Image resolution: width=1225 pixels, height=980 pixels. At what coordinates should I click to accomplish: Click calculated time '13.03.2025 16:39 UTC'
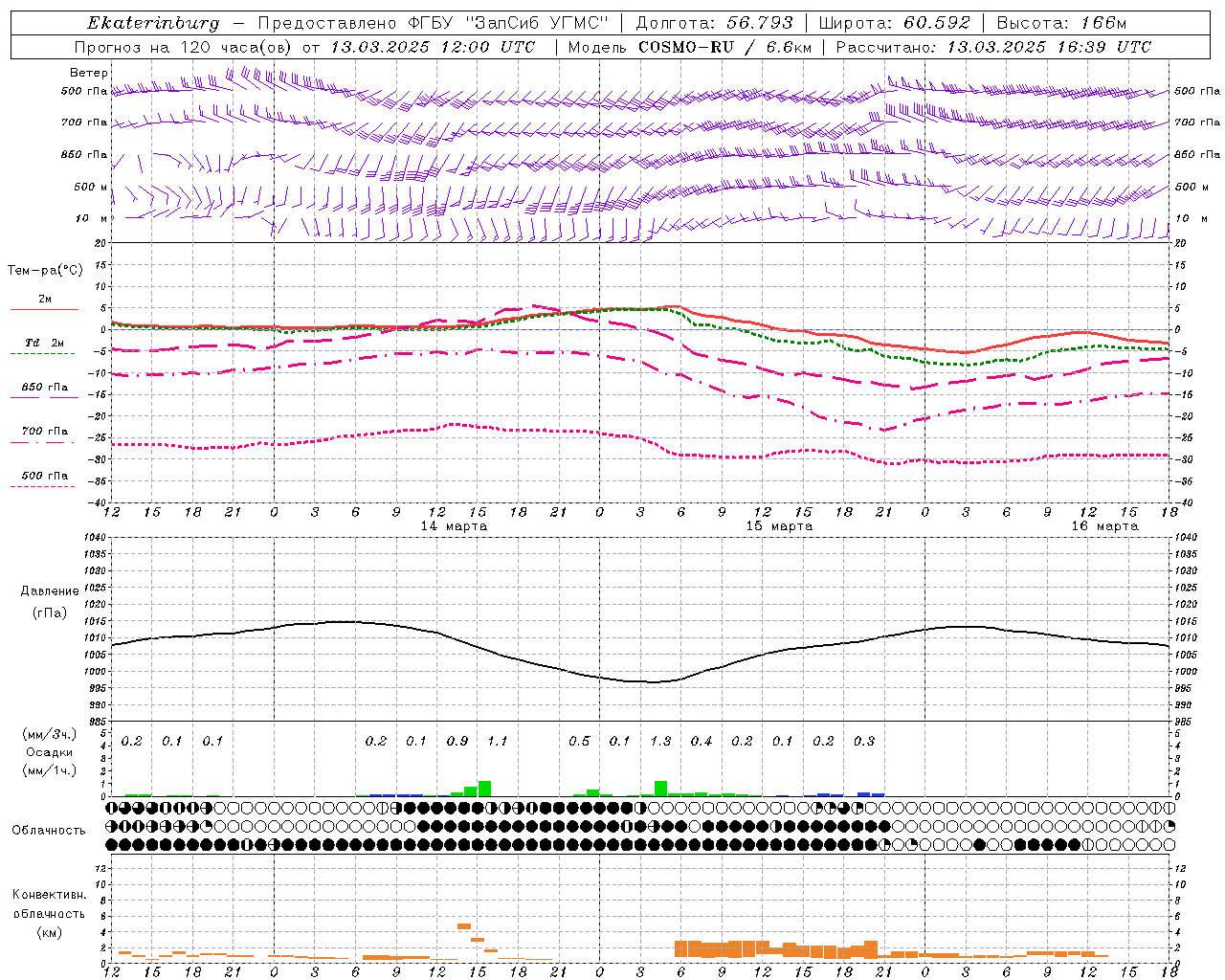1049,47
